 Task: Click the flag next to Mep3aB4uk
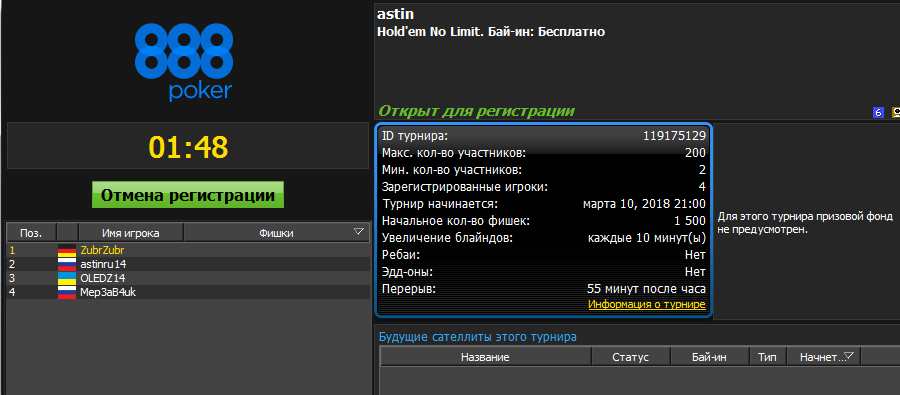[67, 292]
